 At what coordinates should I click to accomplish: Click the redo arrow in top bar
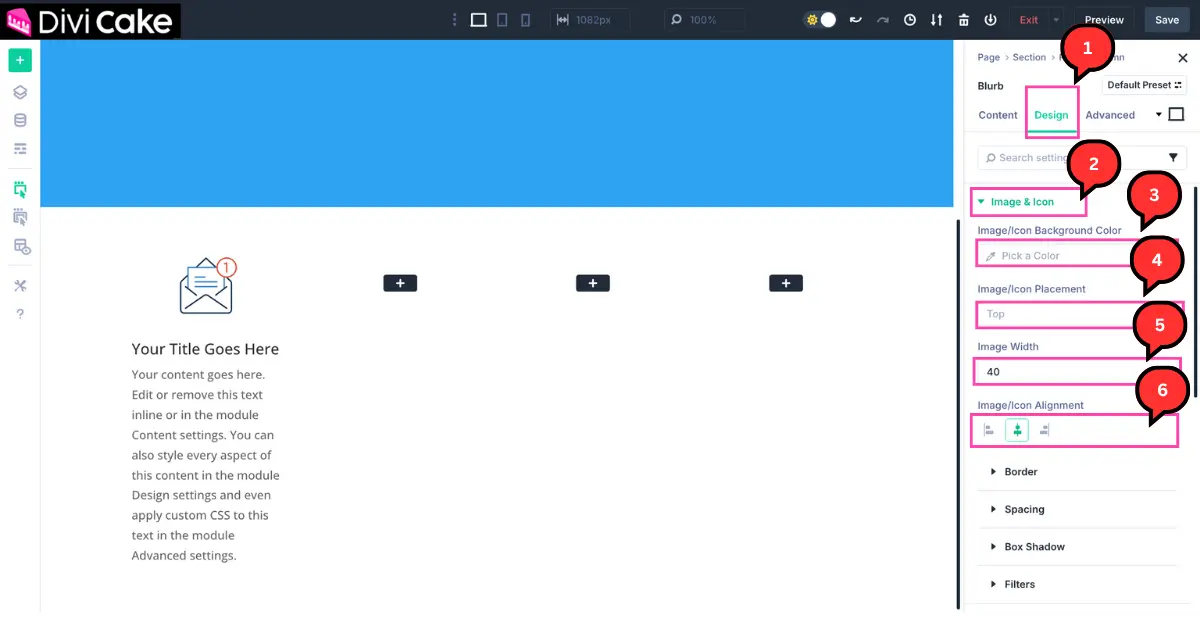click(x=882, y=20)
